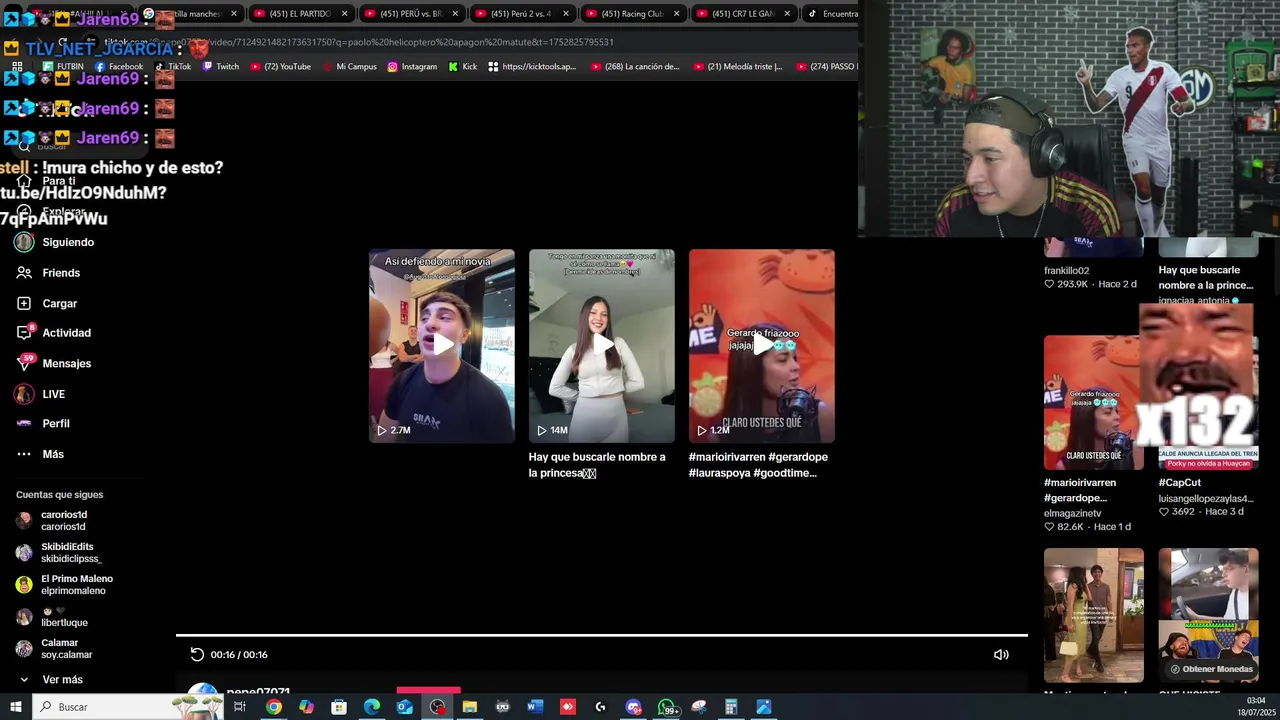The width and height of the screenshot is (1280, 720).
Task: Switch to the Encuentra TikTok tab
Action: [832, 14]
